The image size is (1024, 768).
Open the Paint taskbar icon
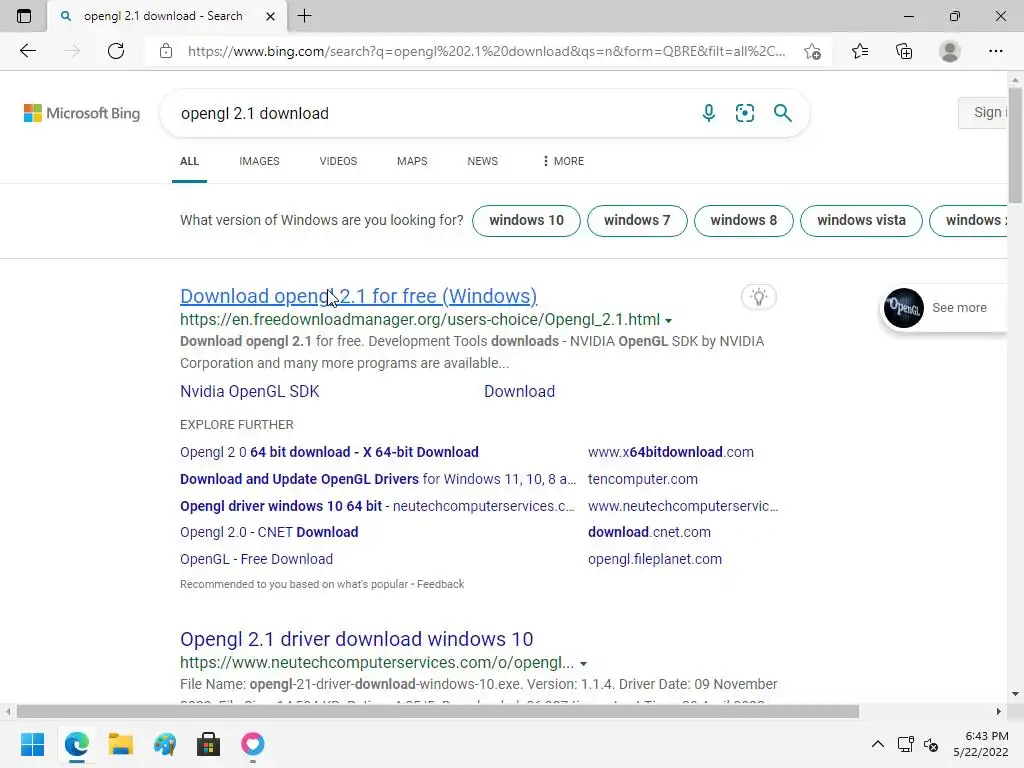pos(165,744)
